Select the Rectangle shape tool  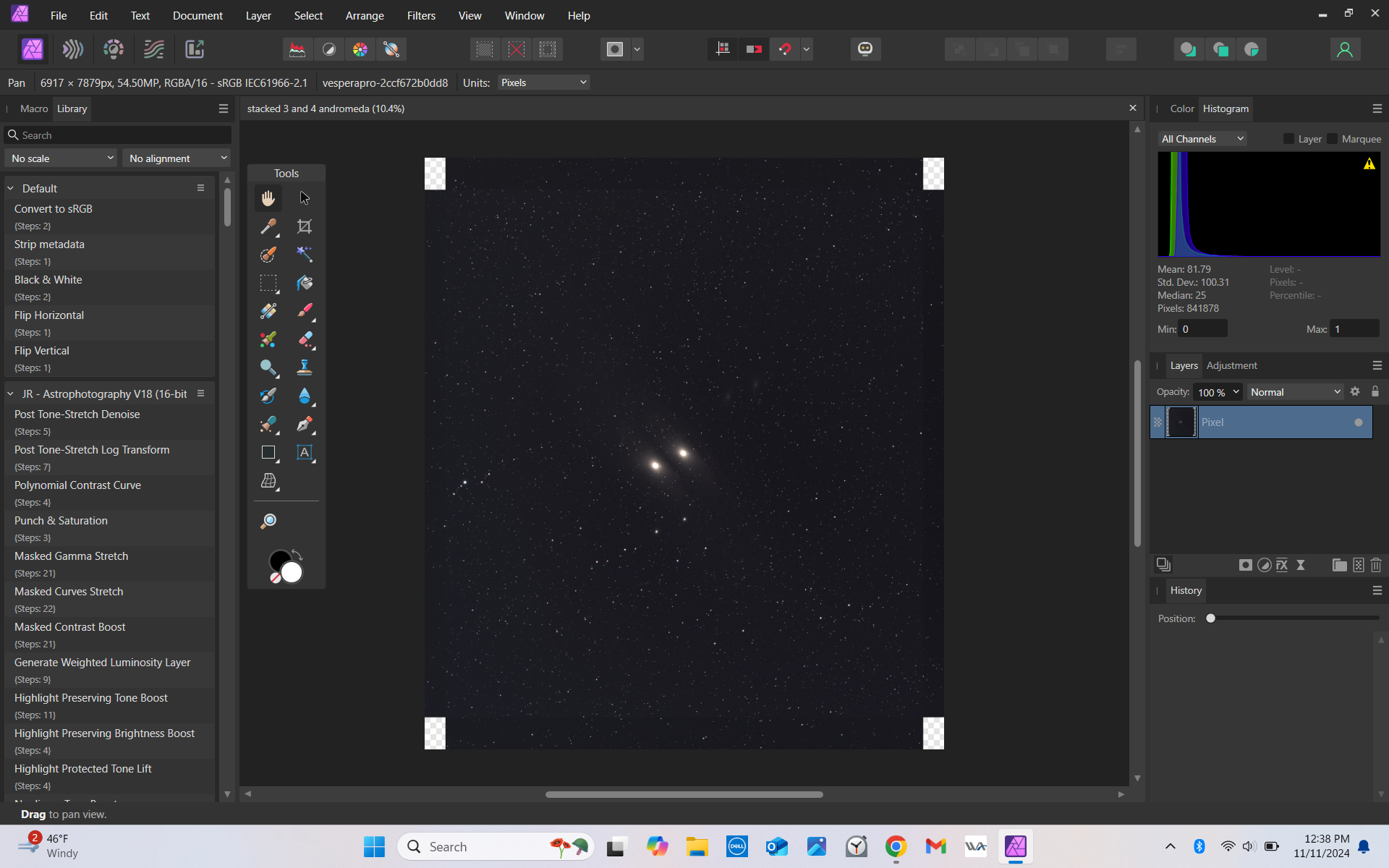pyautogui.click(x=268, y=453)
